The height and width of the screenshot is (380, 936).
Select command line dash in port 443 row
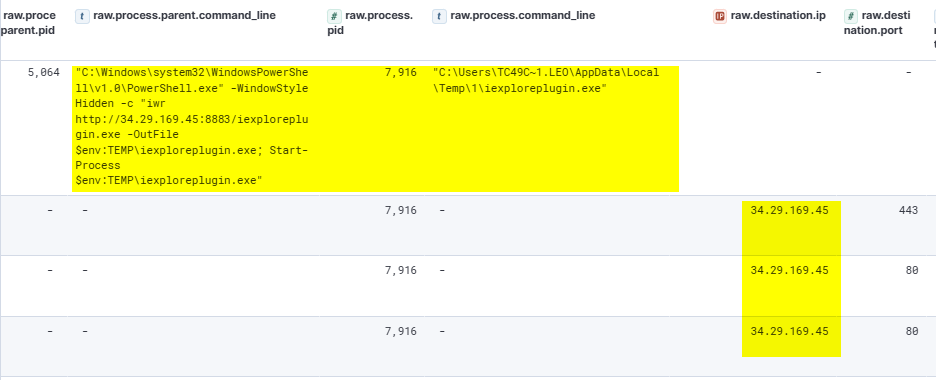coord(442,210)
